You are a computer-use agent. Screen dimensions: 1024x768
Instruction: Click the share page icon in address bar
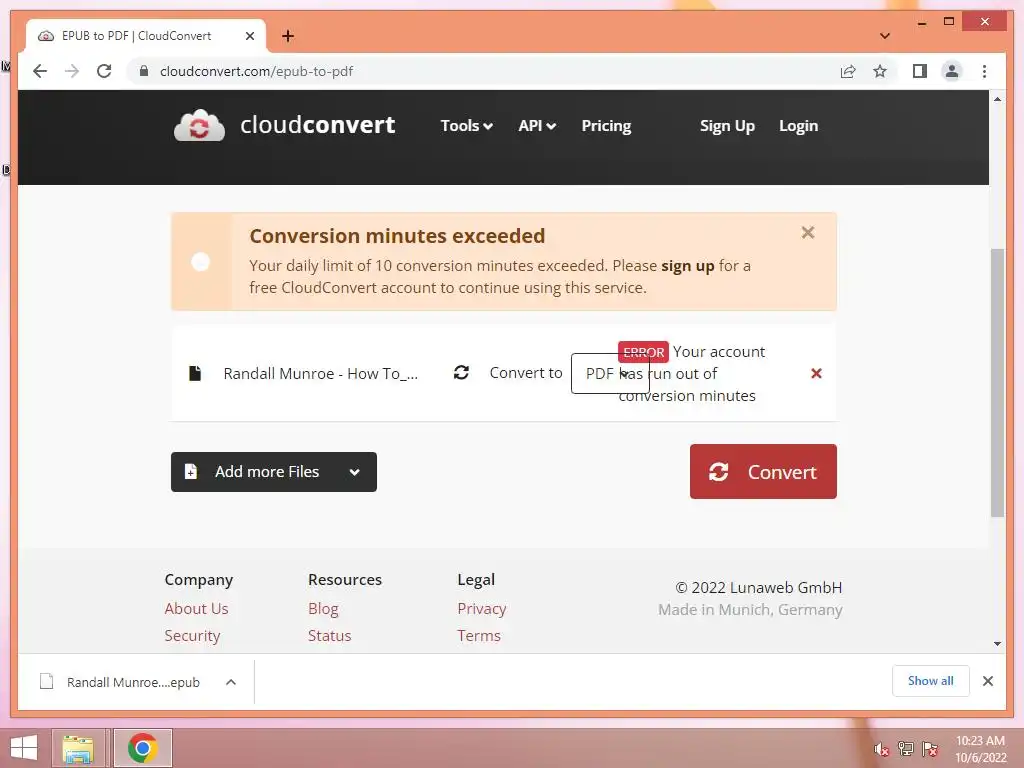(x=848, y=71)
